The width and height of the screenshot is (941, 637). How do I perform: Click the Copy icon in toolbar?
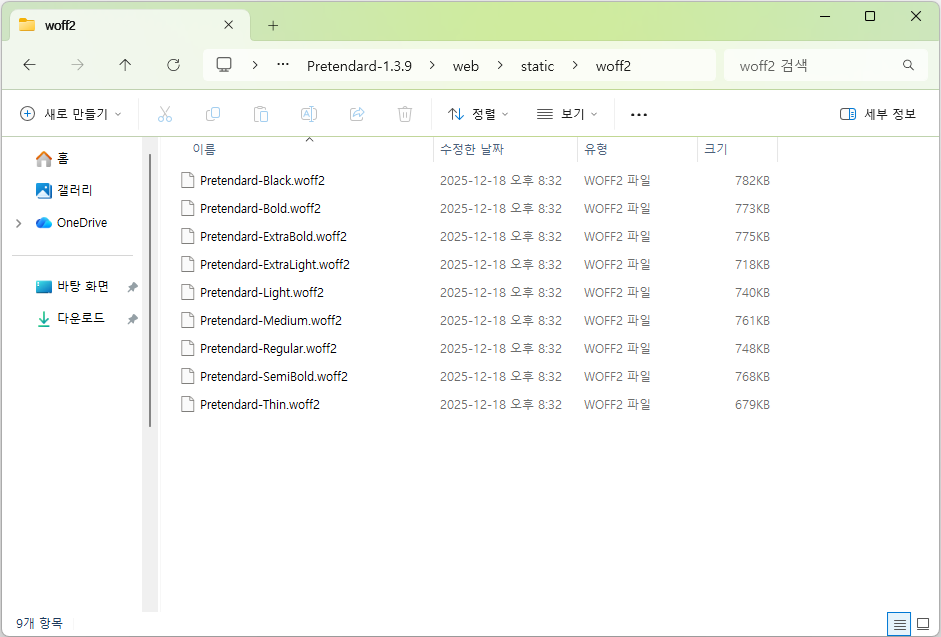(x=212, y=114)
